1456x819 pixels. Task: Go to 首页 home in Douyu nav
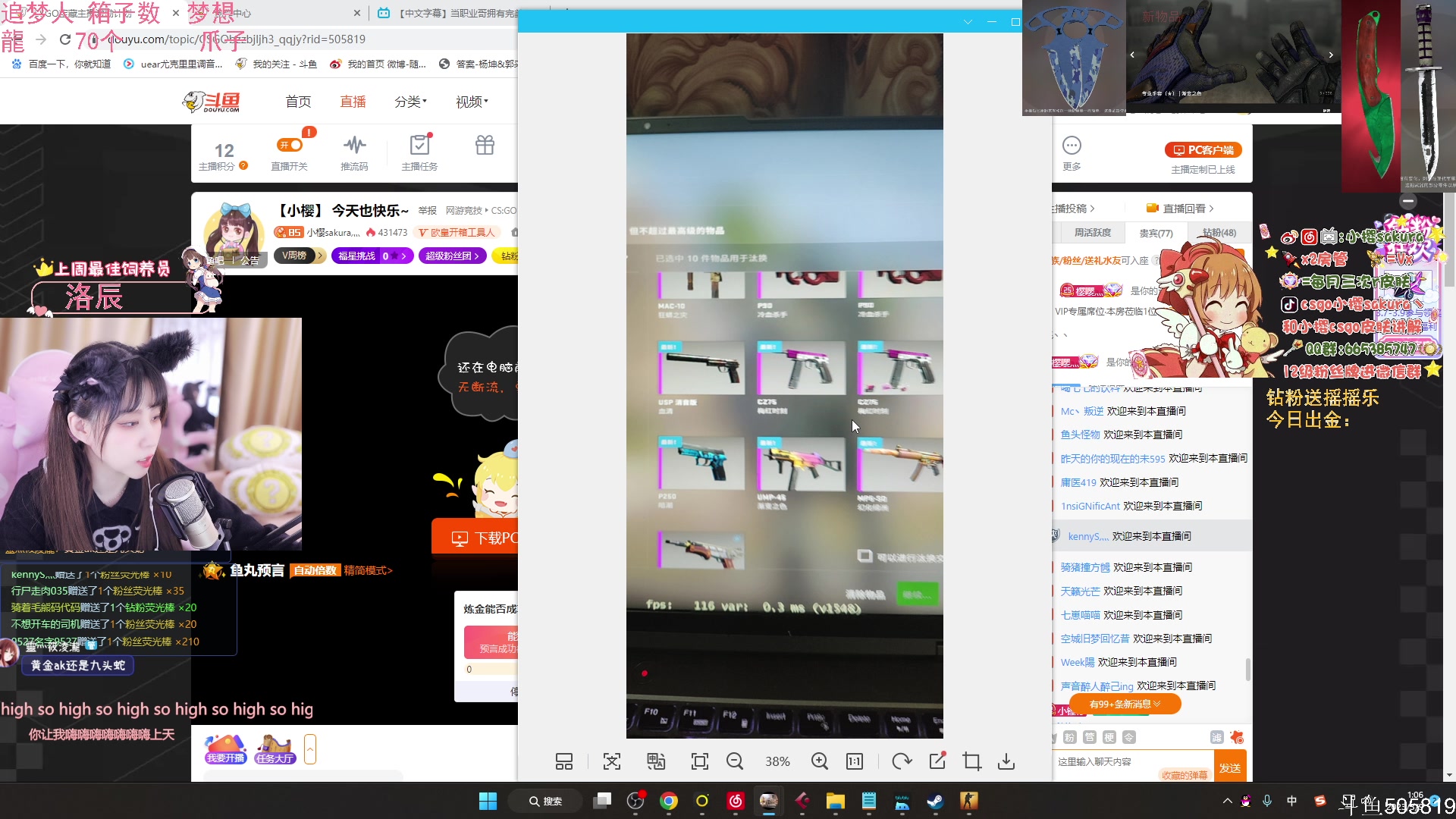(x=298, y=102)
